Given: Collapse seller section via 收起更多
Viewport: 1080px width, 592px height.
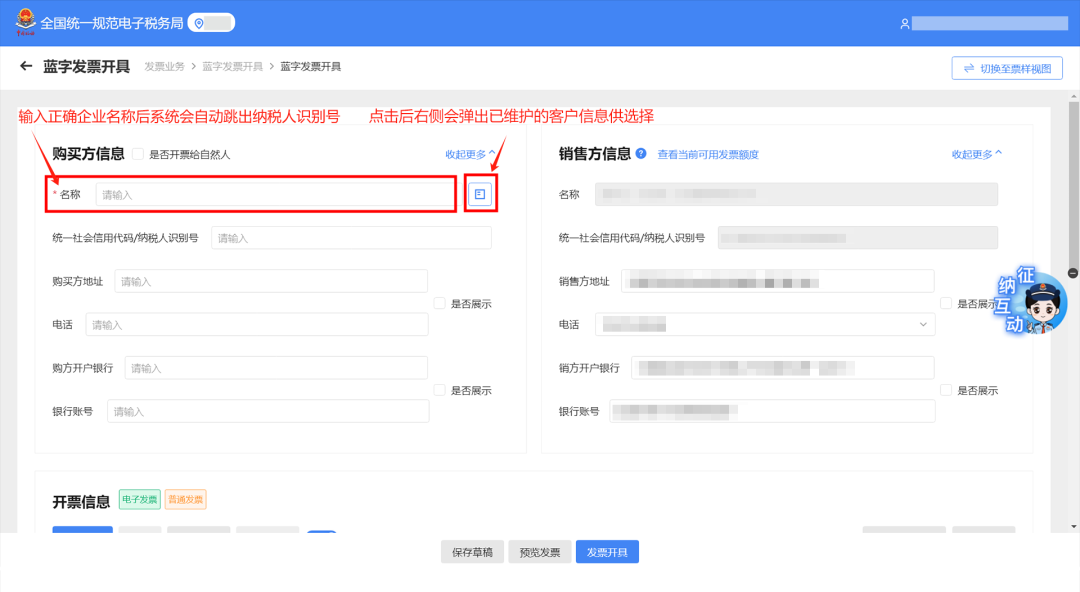Looking at the screenshot, I should (977, 154).
